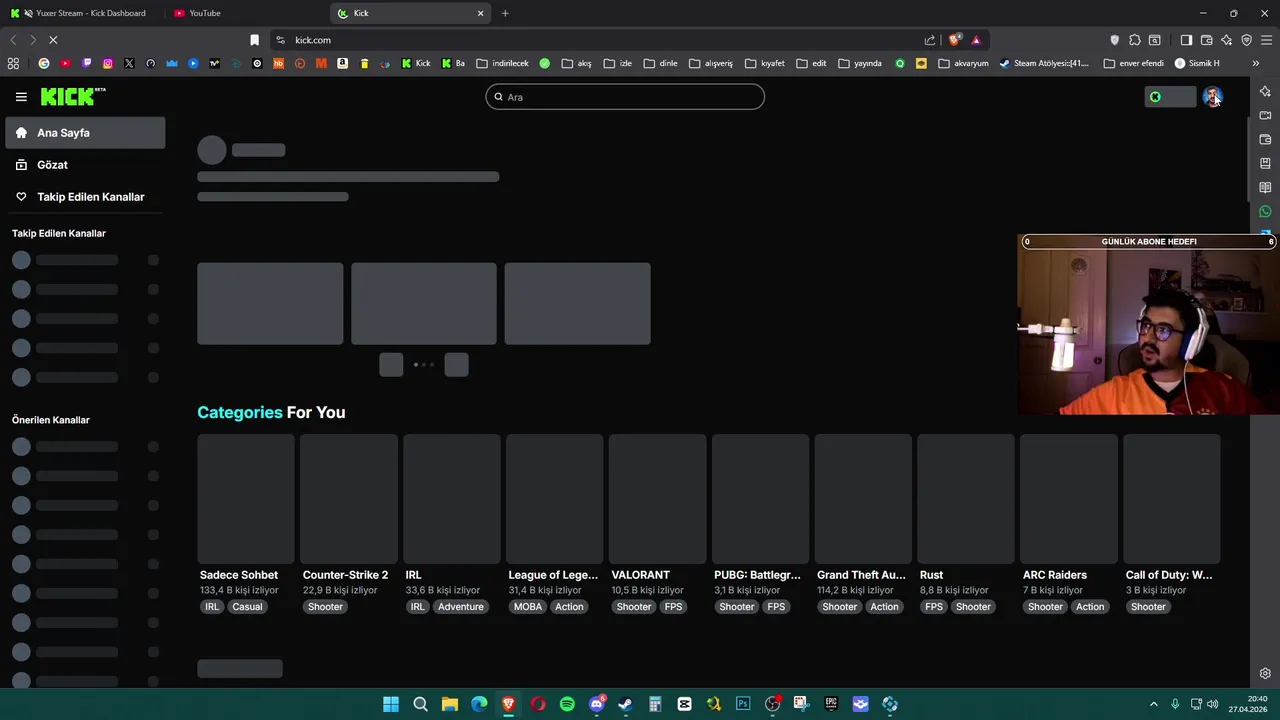
Task: Click the Kick currency balance button
Action: click(x=1170, y=97)
